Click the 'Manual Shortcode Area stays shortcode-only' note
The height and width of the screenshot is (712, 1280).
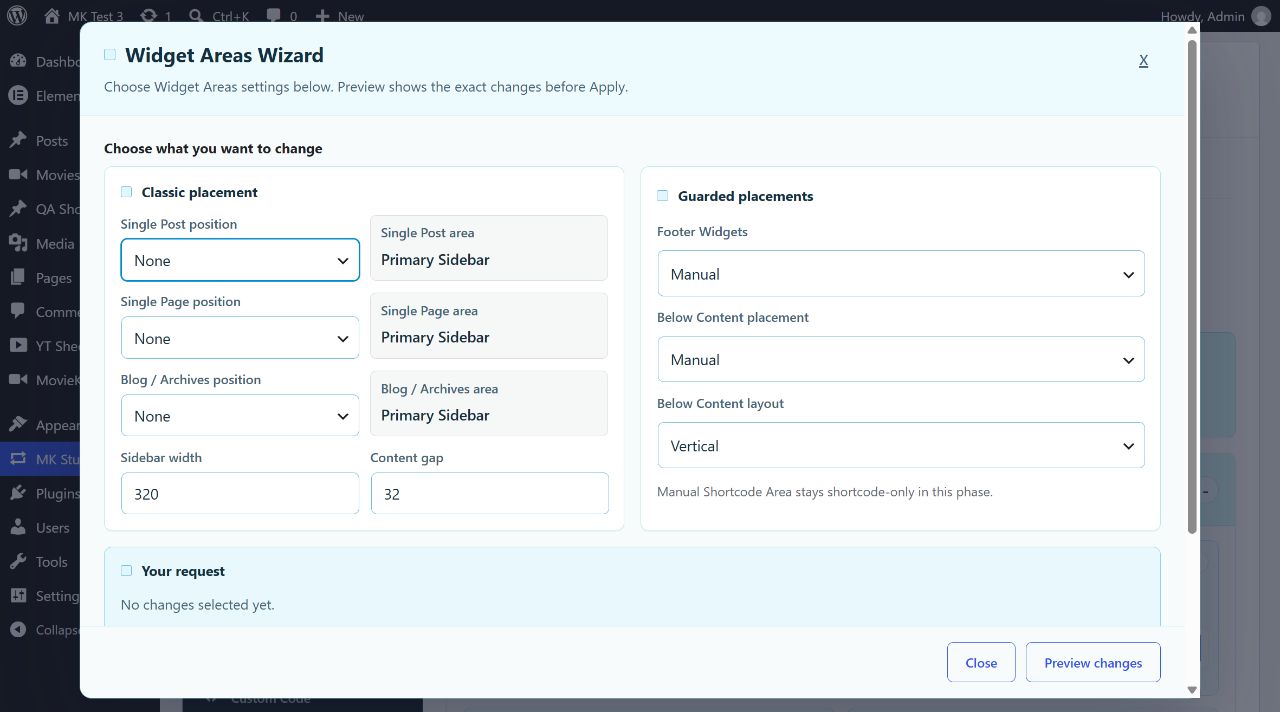click(x=825, y=492)
